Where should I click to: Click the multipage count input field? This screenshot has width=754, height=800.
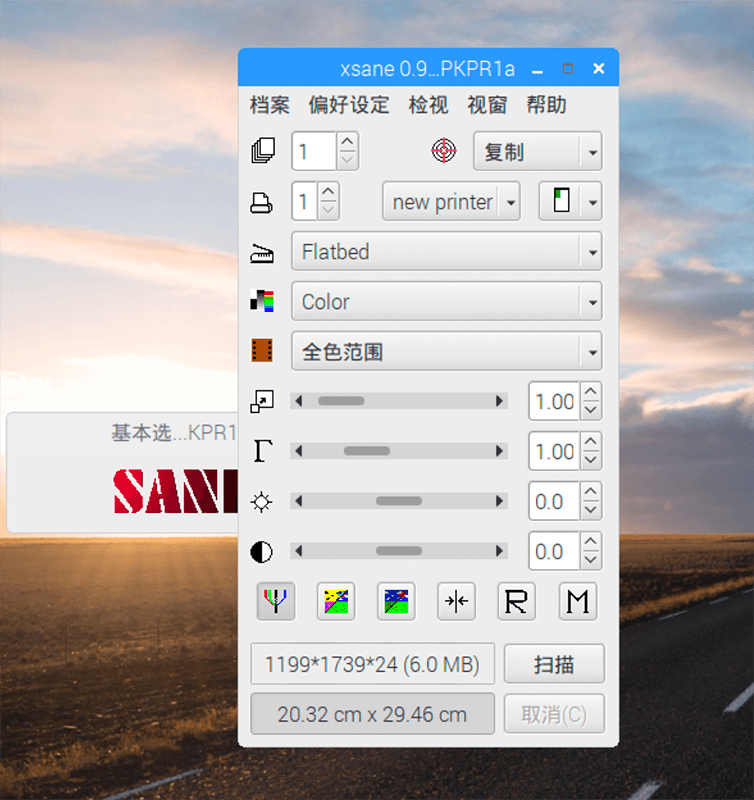click(x=314, y=151)
